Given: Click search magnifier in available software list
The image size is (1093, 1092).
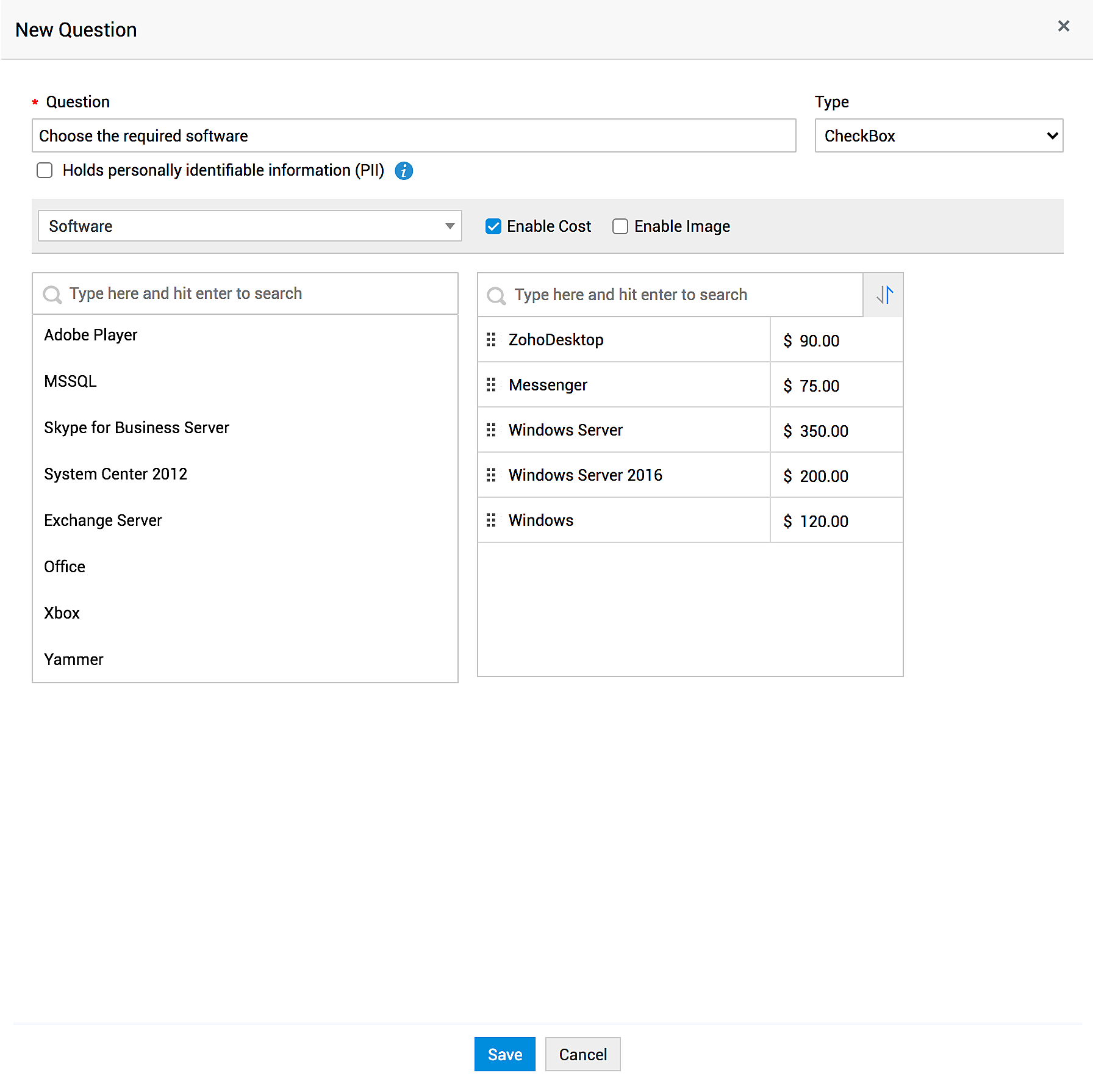Looking at the screenshot, I should coord(52,295).
